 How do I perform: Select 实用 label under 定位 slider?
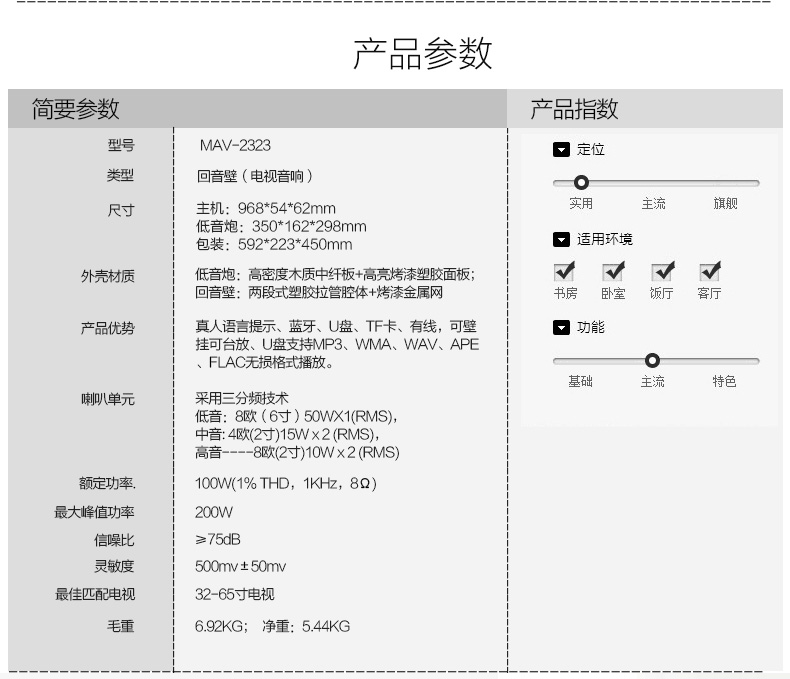581,204
